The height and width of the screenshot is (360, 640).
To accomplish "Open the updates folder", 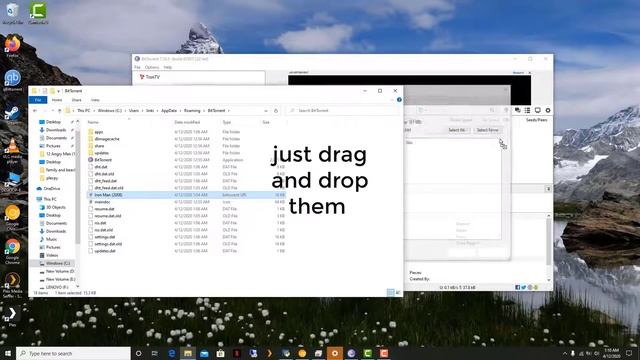I will click(x=102, y=153).
